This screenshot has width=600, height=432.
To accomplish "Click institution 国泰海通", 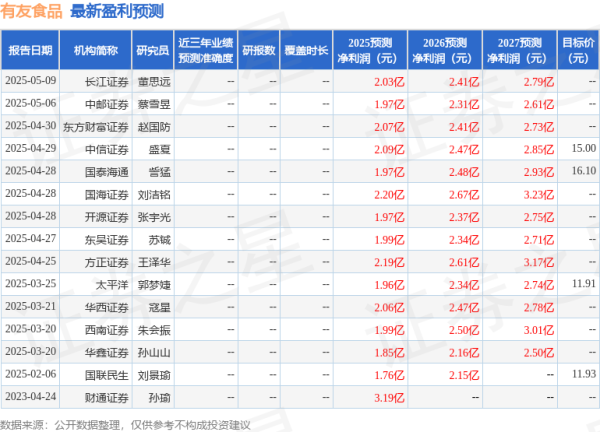I will click(106, 172).
